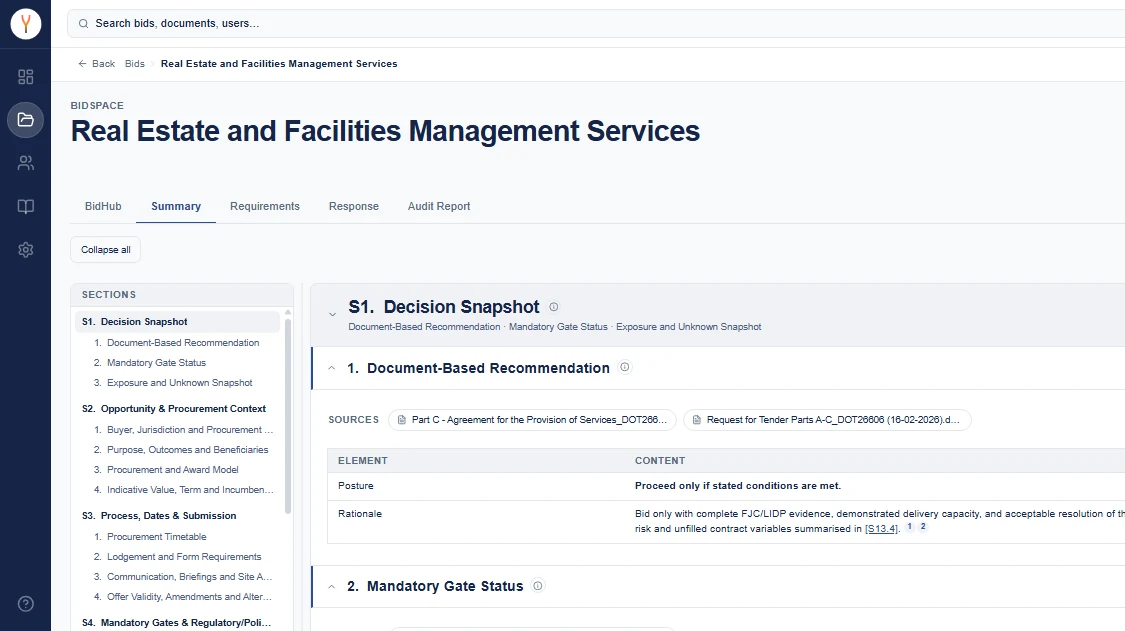The image size is (1125, 631).
Task: Collapse Mandatory Gate Status subsection chevron
Action: (331, 586)
